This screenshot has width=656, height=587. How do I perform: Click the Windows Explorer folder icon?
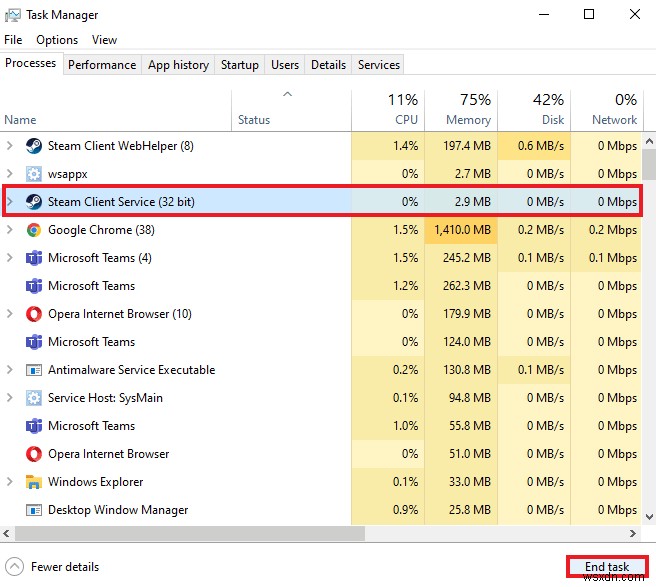click(x=33, y=482)
